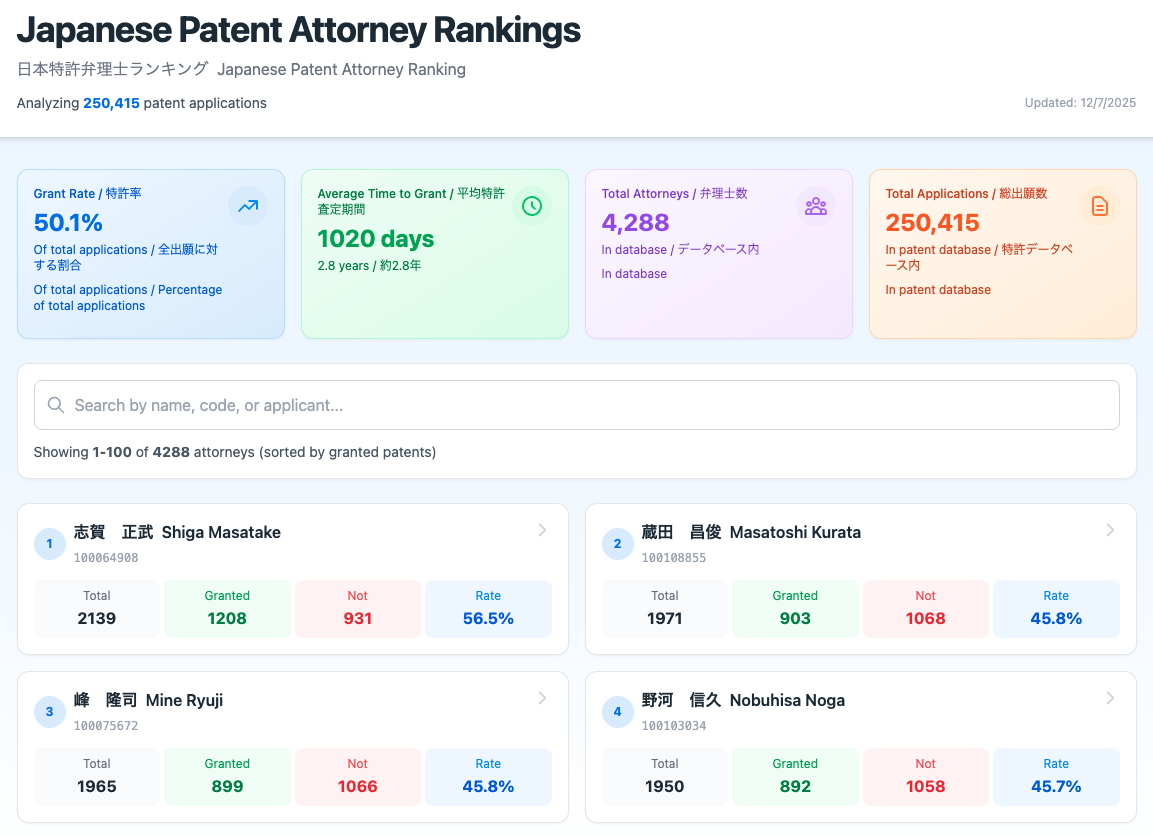The image size is (1153, 835).
Task: Select the Granted 1208 stat tile
Action: tap(227, 608)
